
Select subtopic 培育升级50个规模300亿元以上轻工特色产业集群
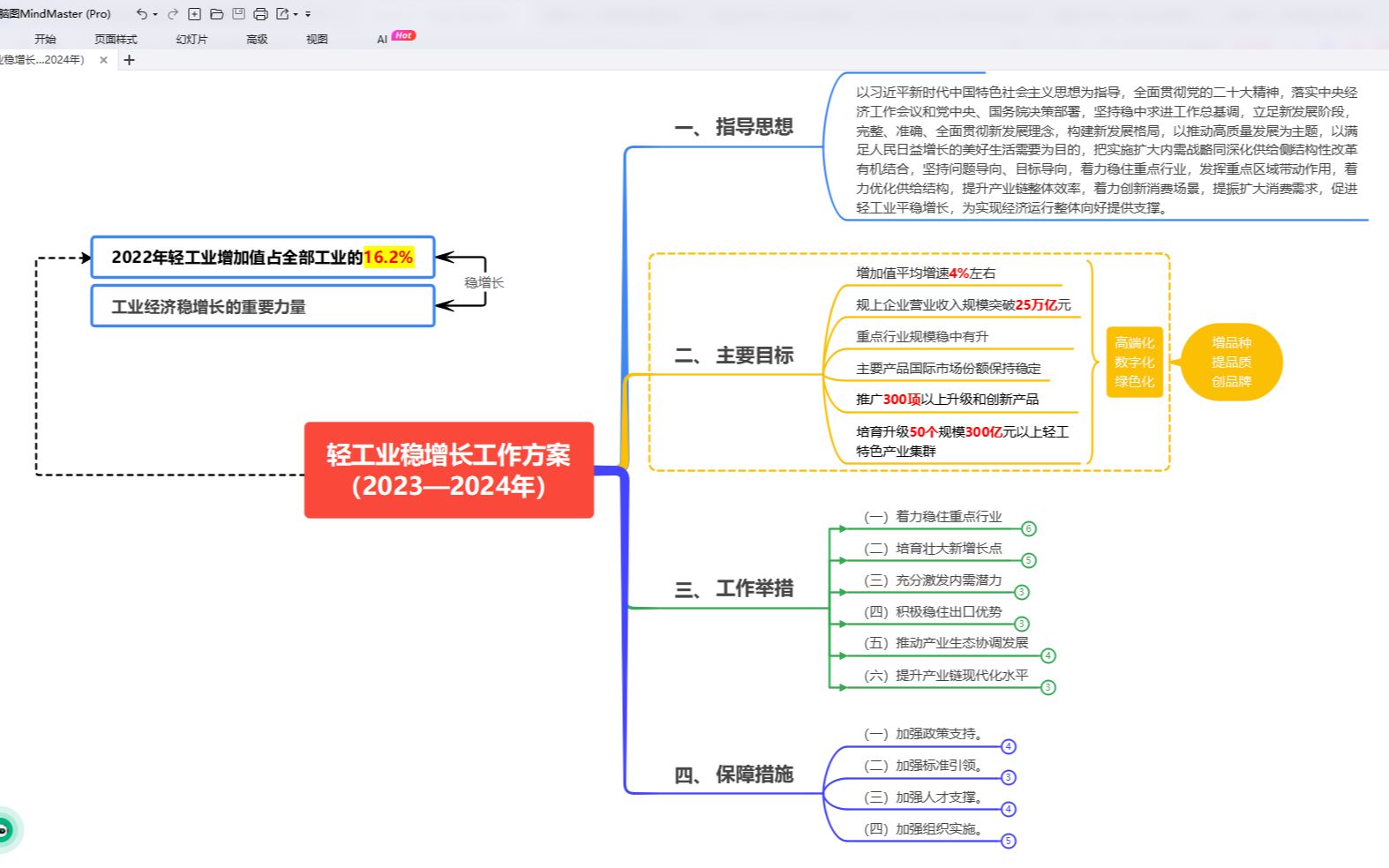tap(963, 441)
